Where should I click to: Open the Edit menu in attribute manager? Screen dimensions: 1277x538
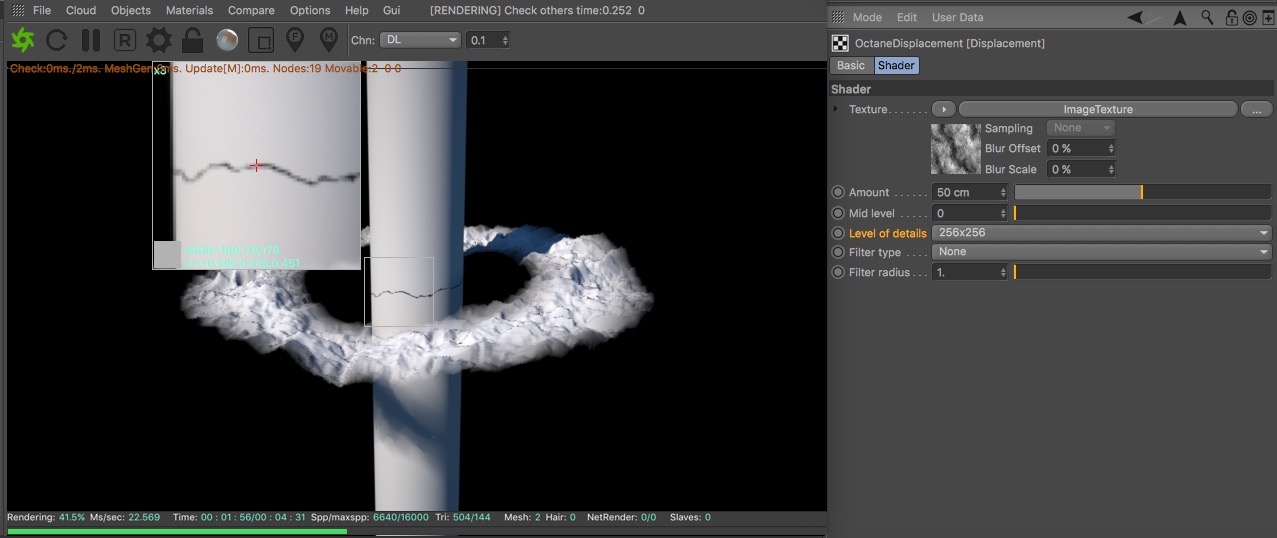click(907, 17)
